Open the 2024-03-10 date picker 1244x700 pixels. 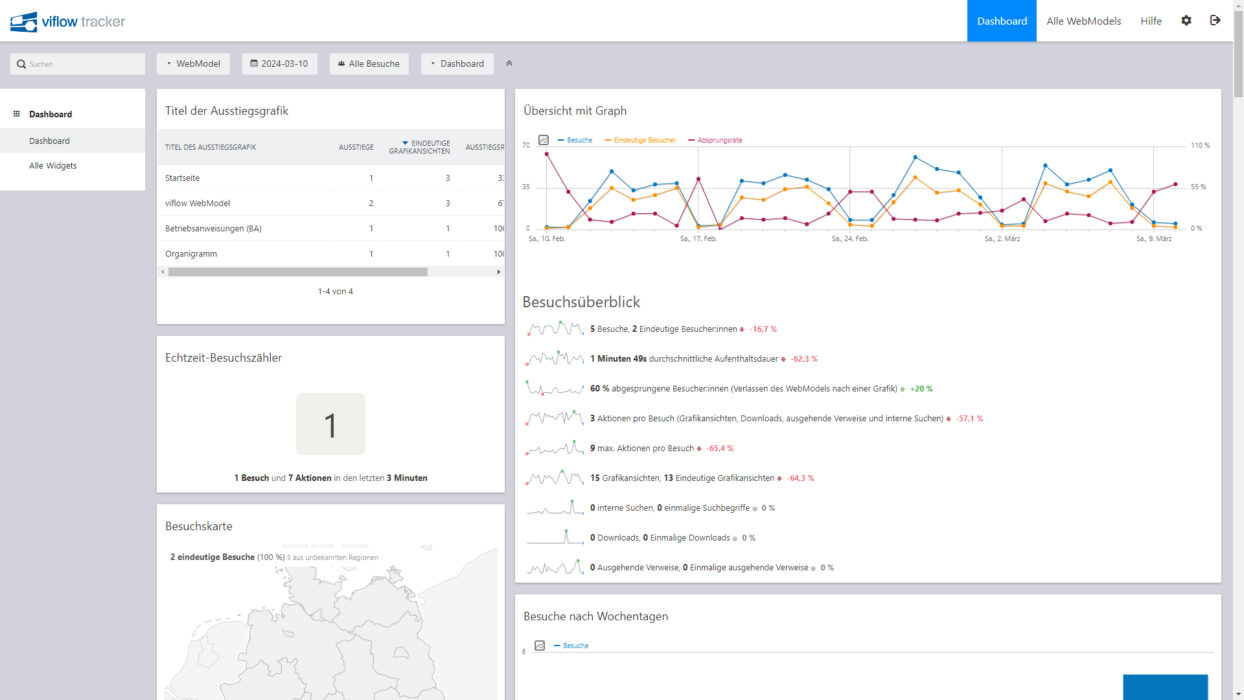click(x=280, y=64)
